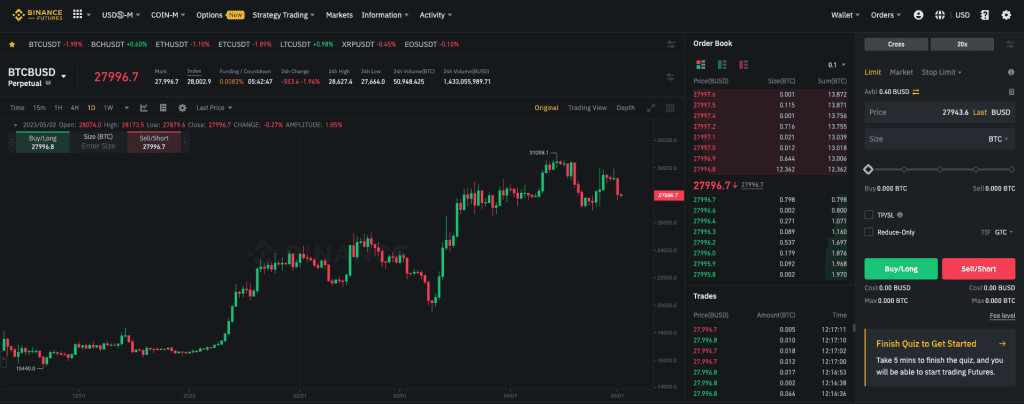Select the 4H time interval
1024x404 pixels.
(74, 108)
